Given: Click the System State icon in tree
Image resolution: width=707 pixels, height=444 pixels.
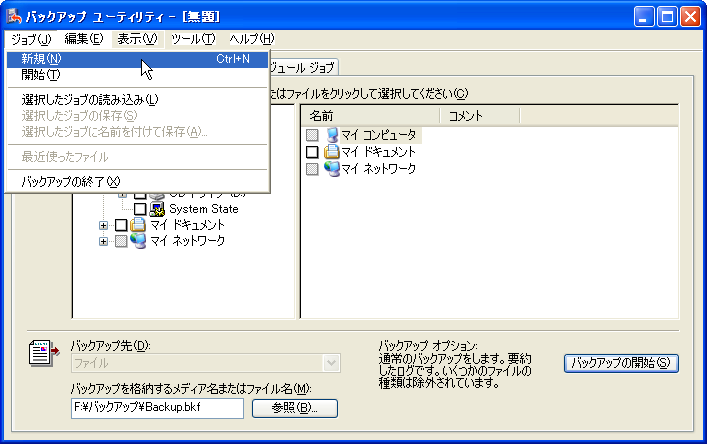Looking at the screenshot, I should [x=157, y=209].
